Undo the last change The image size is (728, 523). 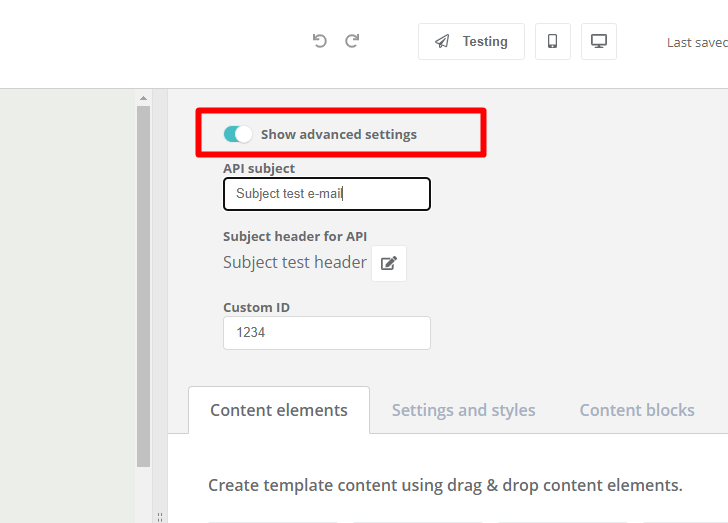(319, 41)
